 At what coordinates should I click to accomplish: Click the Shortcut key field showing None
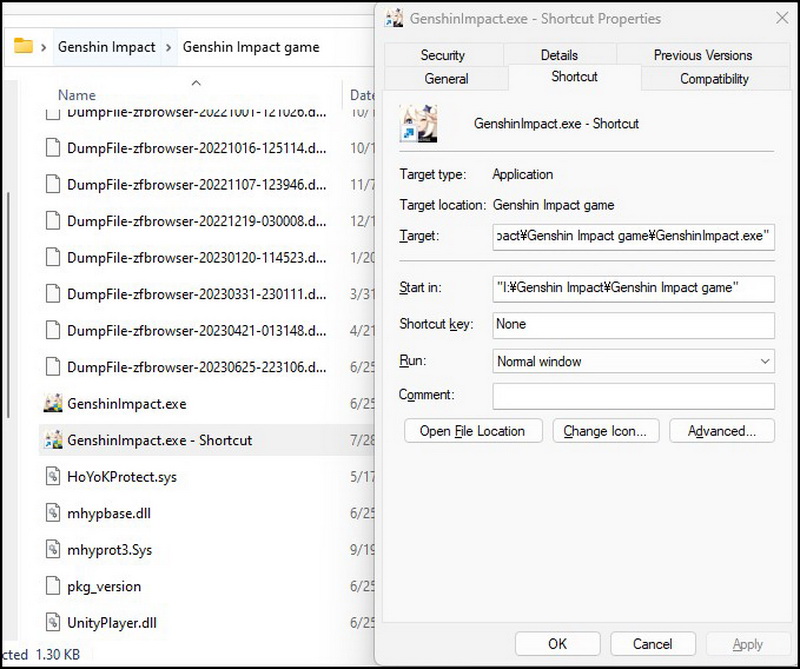pos(633,325)
